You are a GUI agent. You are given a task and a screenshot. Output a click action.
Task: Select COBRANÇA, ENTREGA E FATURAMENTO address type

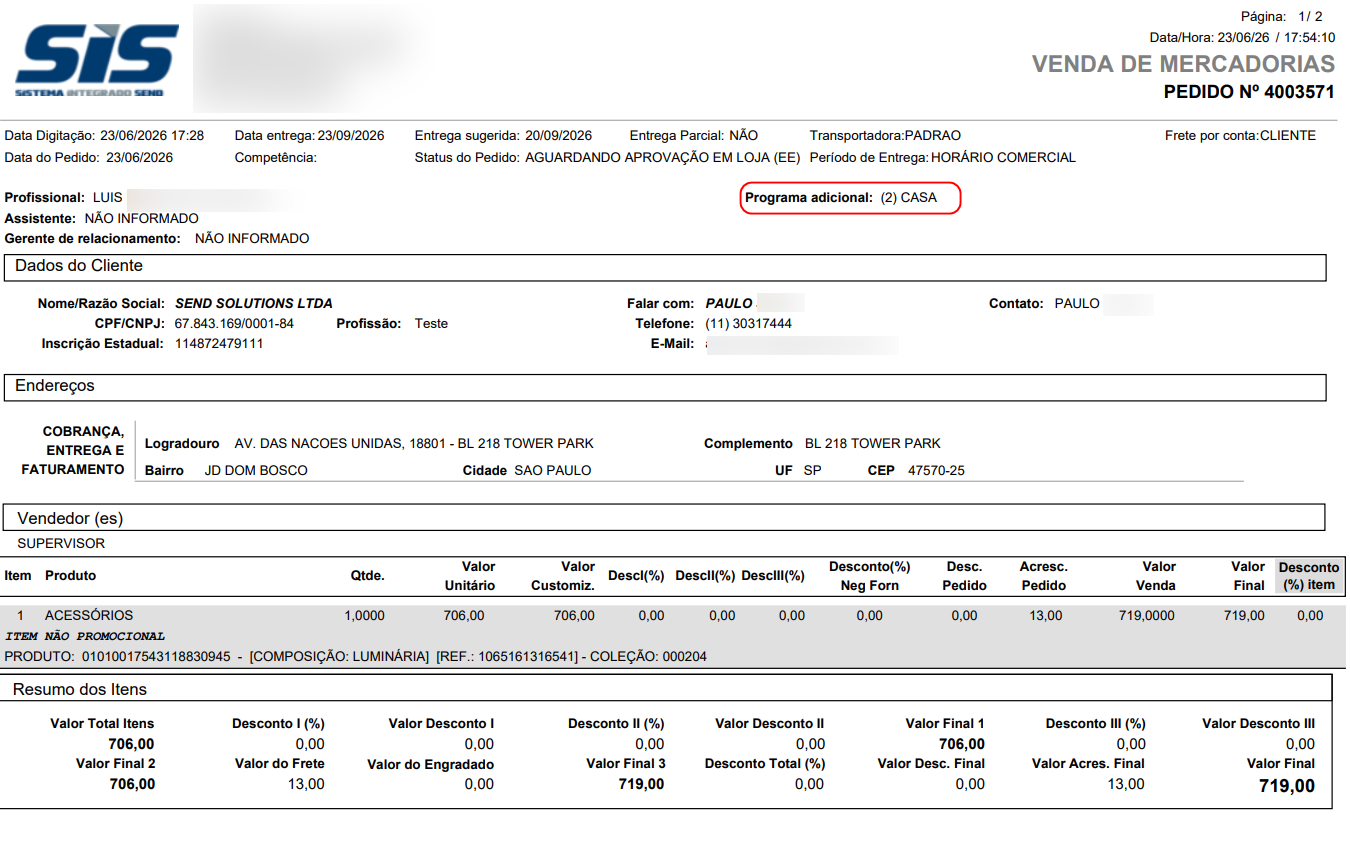coord(73,450)
